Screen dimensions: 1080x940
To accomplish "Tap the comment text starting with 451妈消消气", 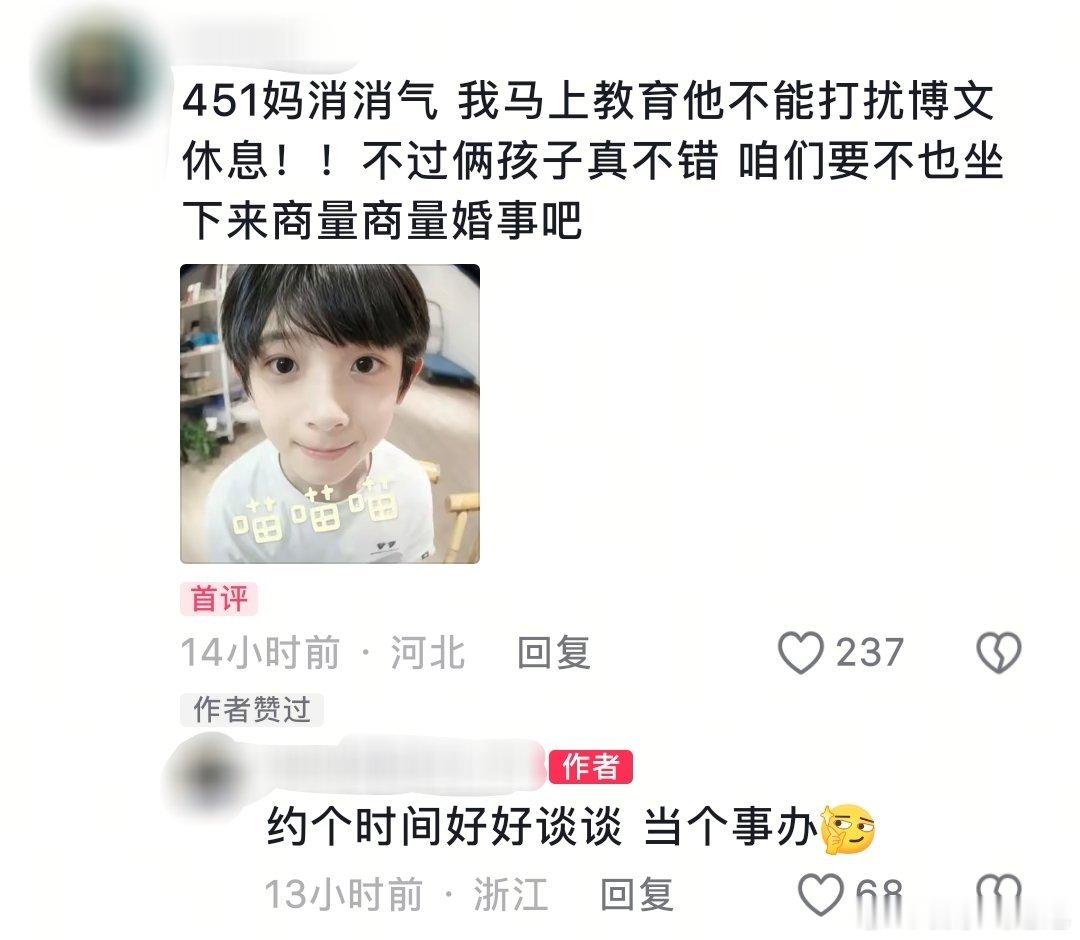I will 592,160.
